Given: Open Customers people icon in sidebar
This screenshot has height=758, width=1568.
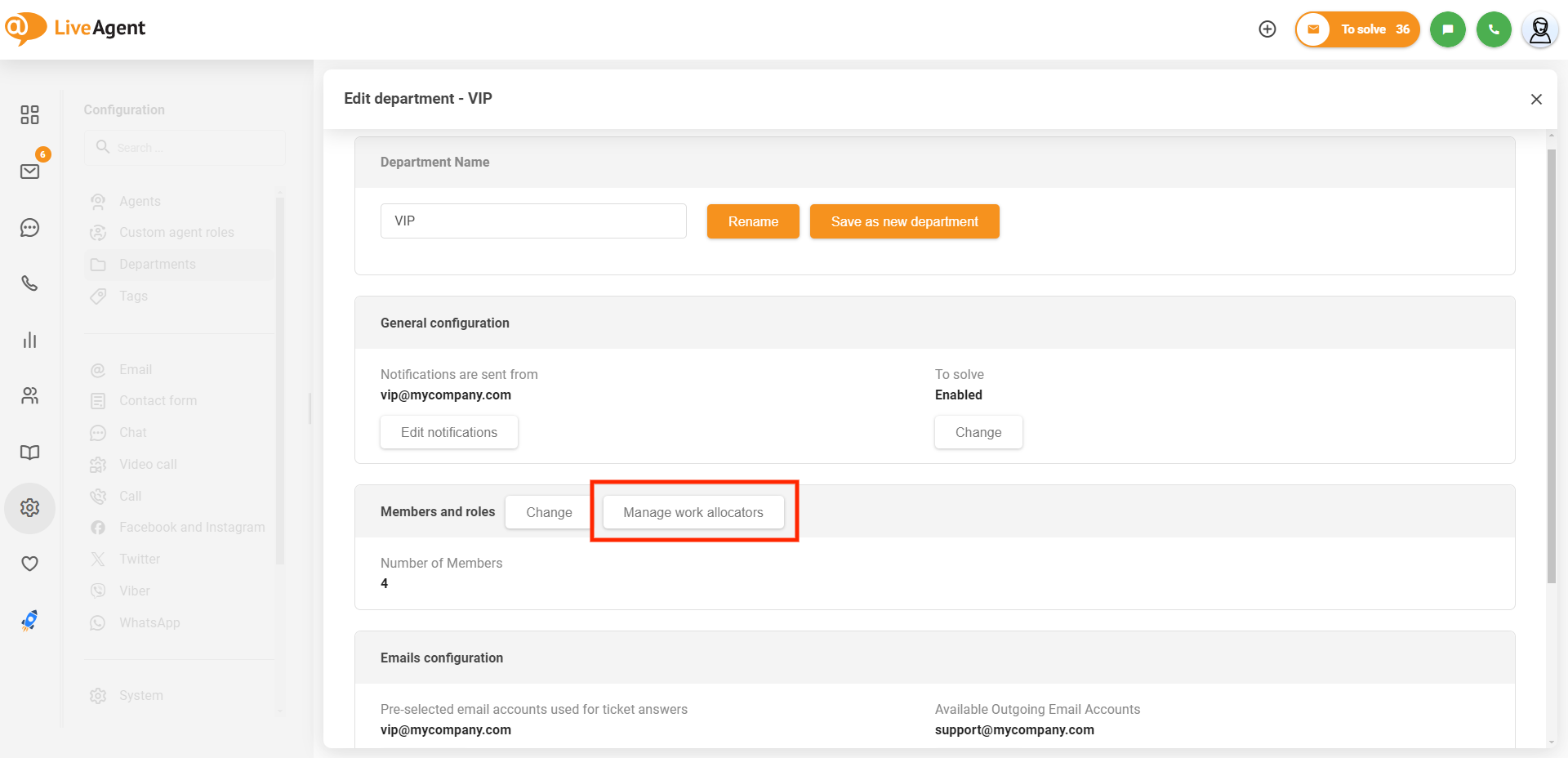Looking at the screenshot, I should coord(29,396).
